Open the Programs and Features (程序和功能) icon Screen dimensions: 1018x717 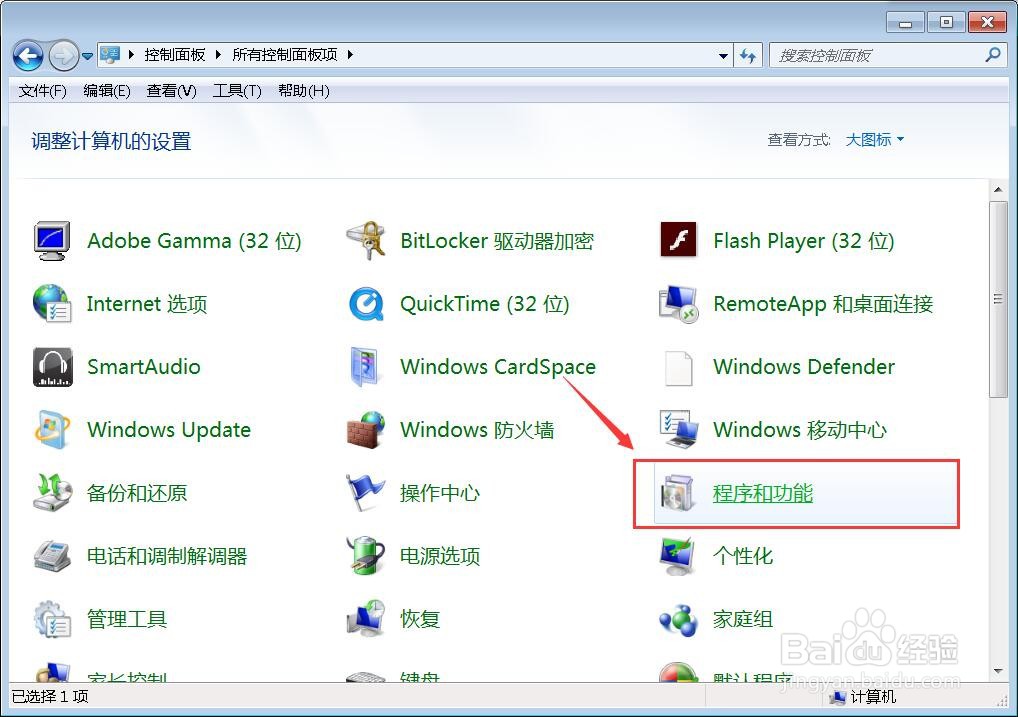point(677,494)
